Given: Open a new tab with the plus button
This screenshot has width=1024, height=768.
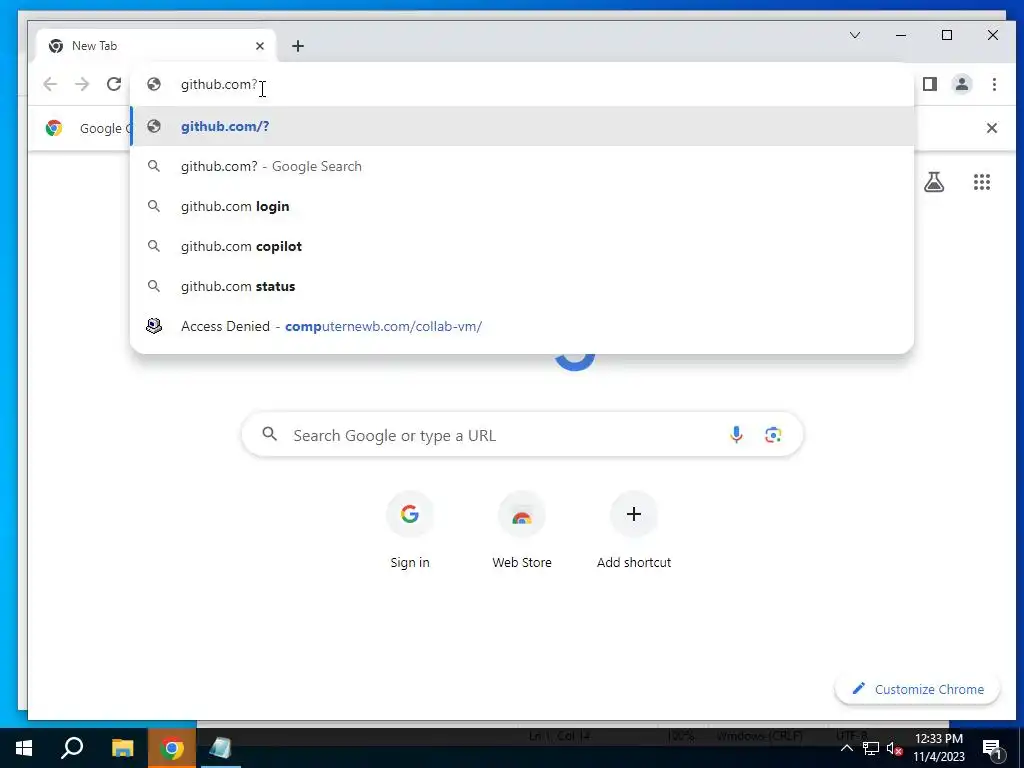Looking at the screenshot, I should tap(298, 46).
